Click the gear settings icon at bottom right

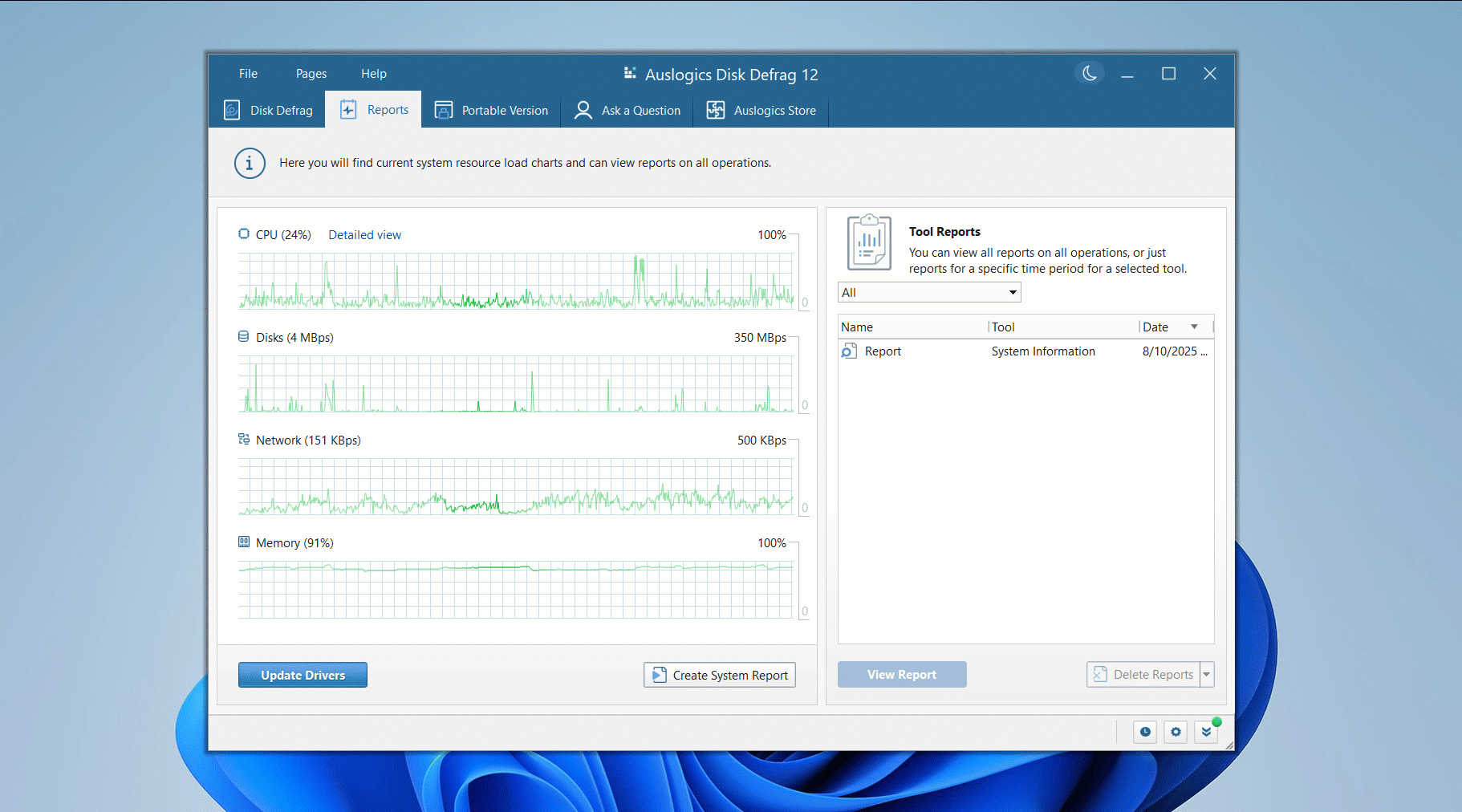pos(1176,732)
